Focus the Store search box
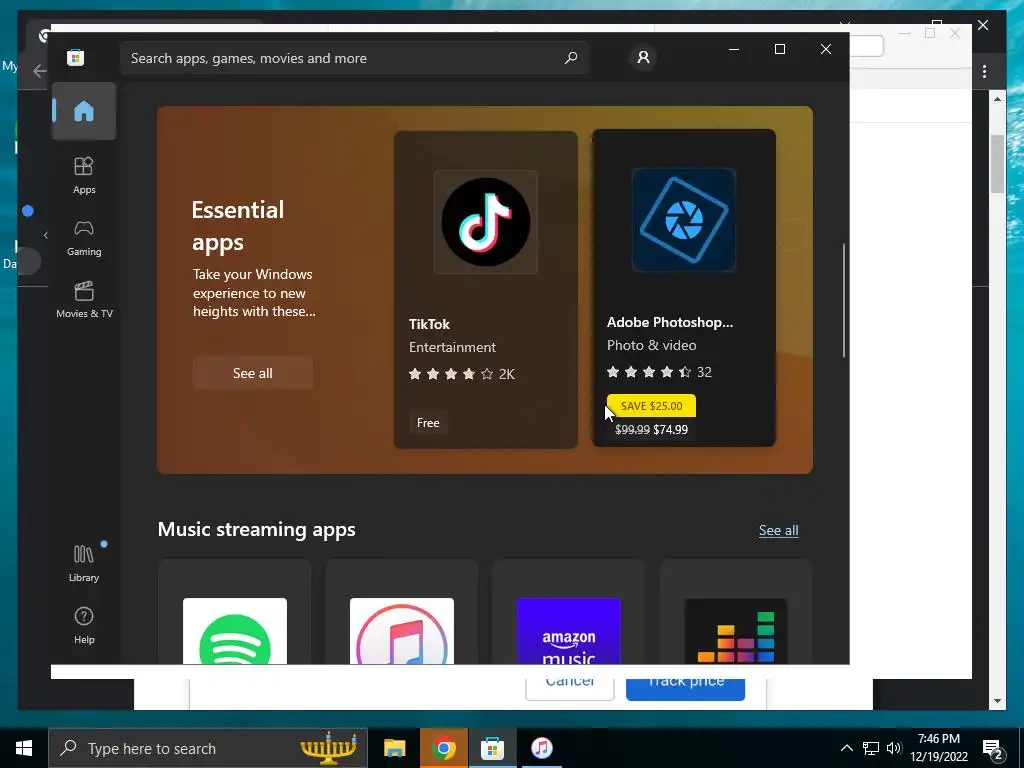1024x768 pixels. 355,58
